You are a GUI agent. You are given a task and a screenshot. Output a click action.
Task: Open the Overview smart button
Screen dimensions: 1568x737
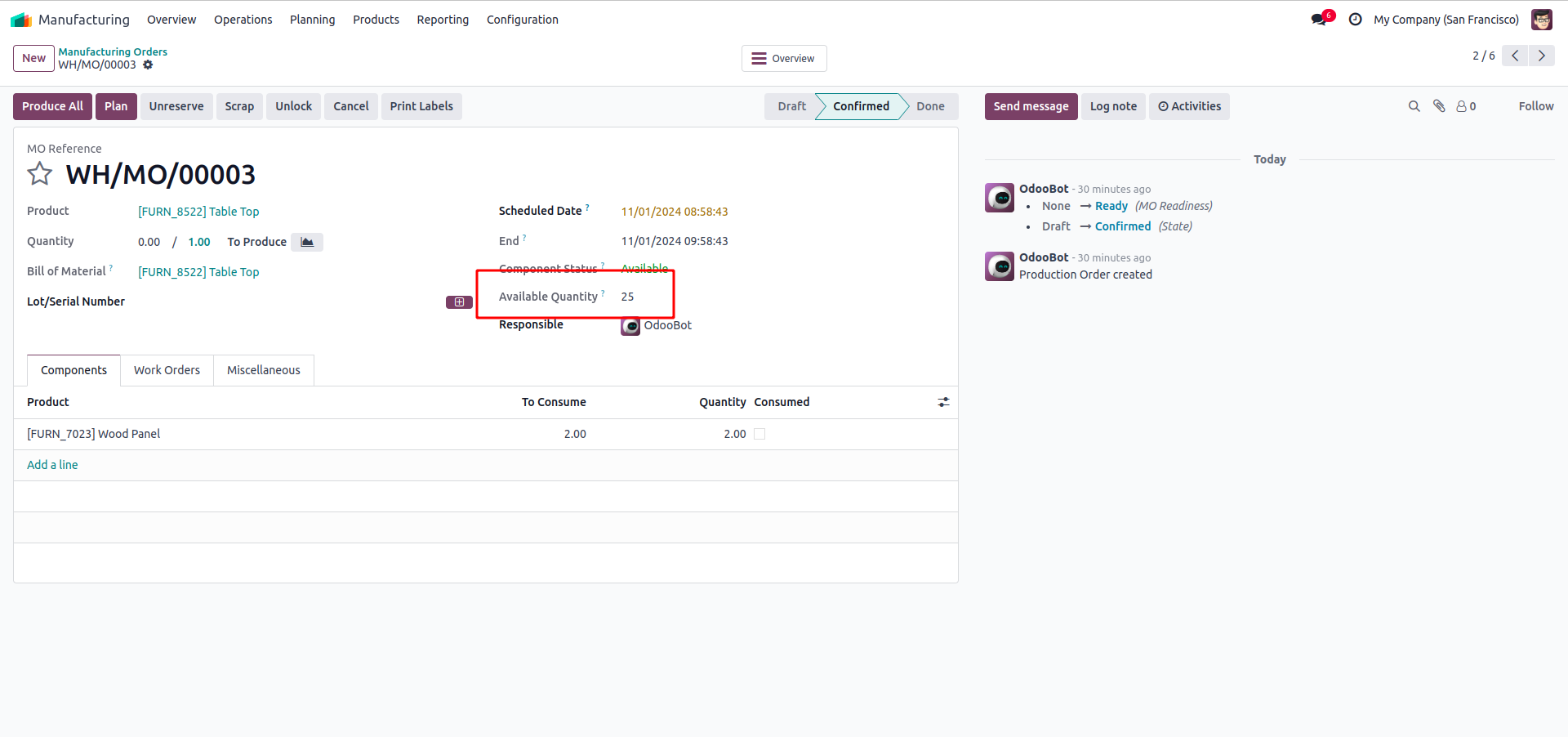784,59
